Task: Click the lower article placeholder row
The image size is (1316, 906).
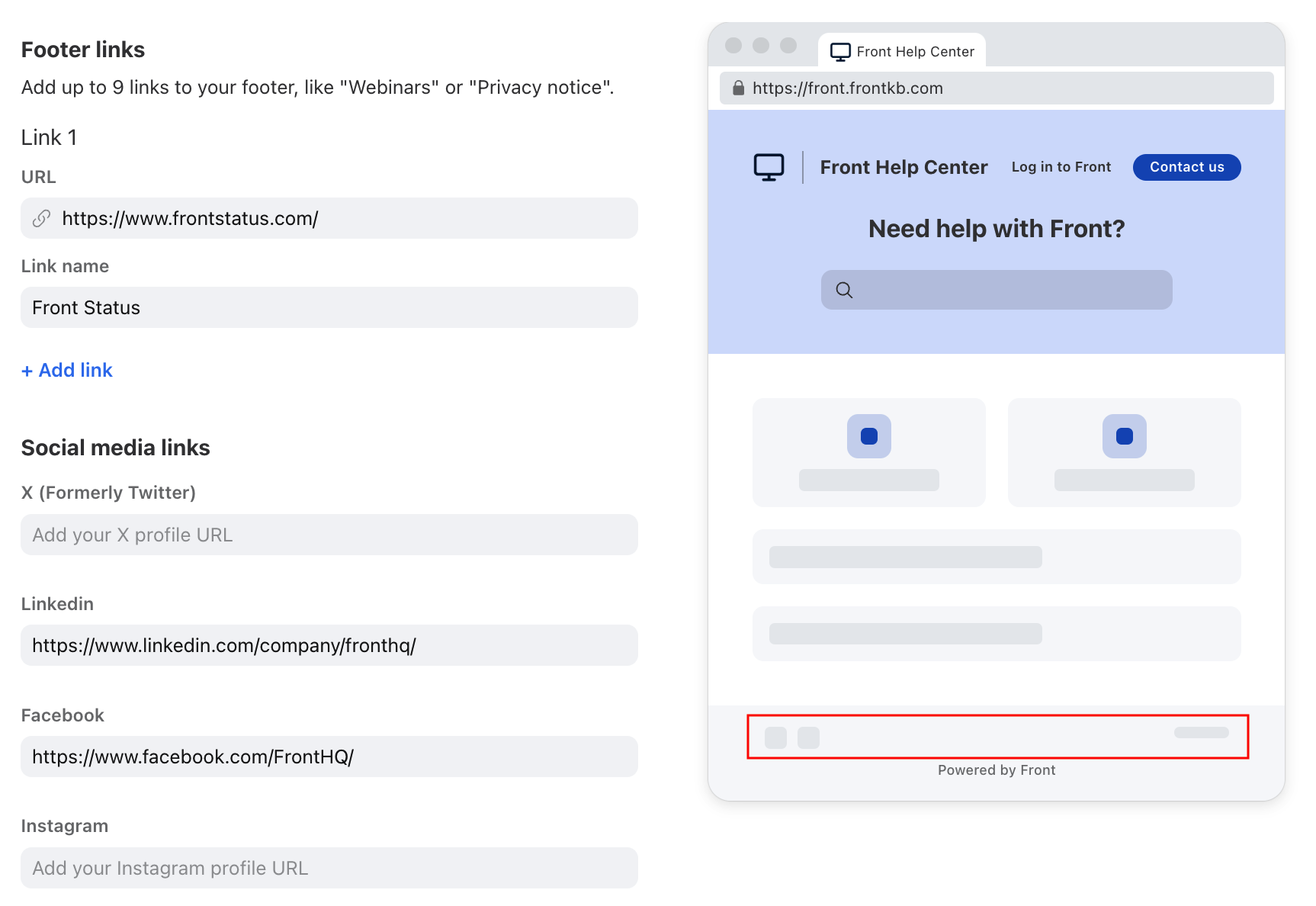Action: tap(997, 634)
